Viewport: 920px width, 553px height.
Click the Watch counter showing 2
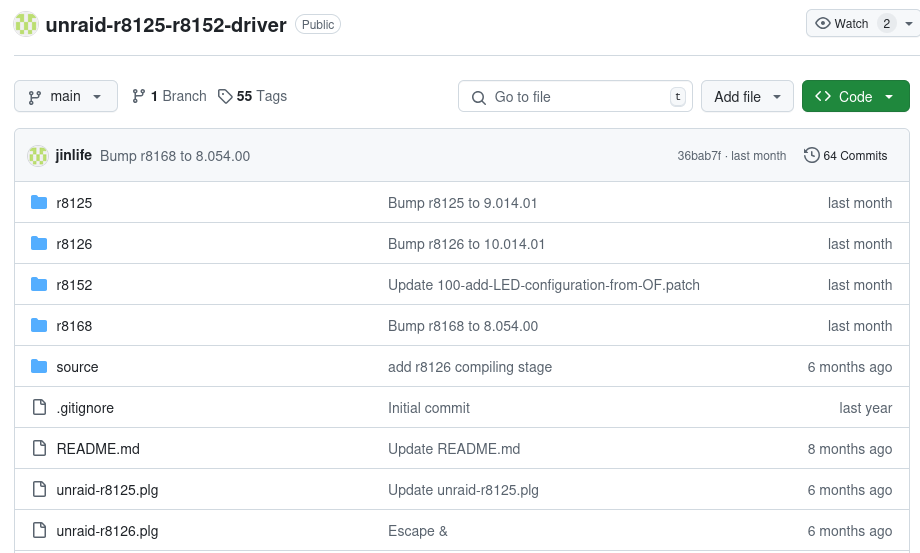coord(887,23)
